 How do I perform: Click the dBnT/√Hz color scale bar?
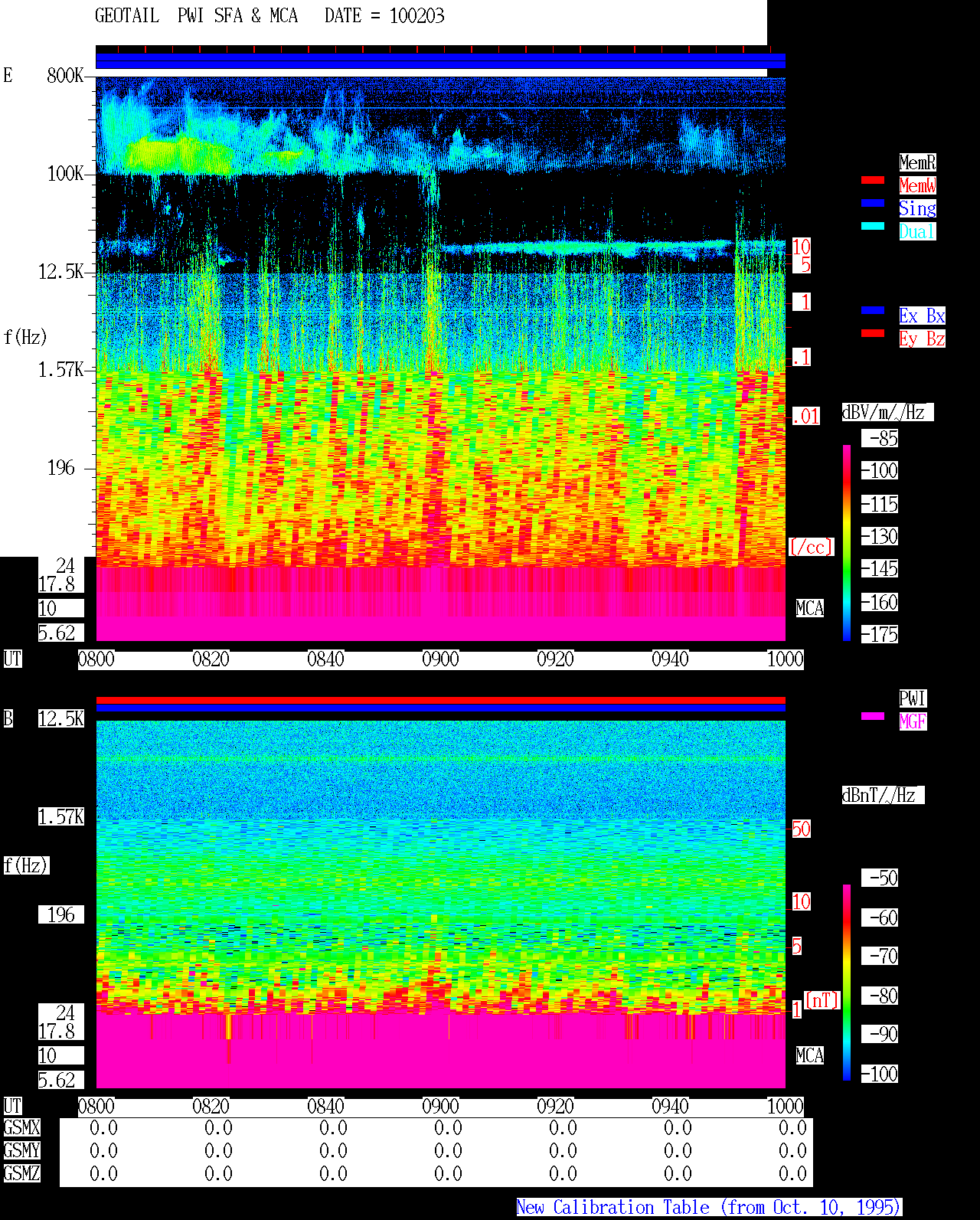tap(847, 983)
